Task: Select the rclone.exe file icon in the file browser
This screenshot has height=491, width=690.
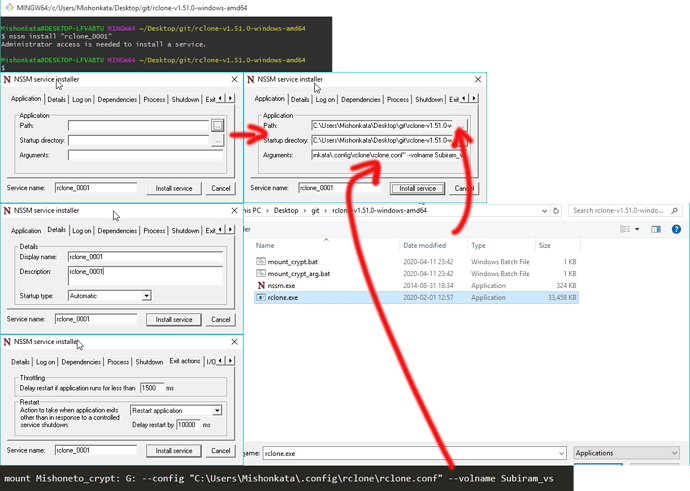Action: [x=261, y=297]
